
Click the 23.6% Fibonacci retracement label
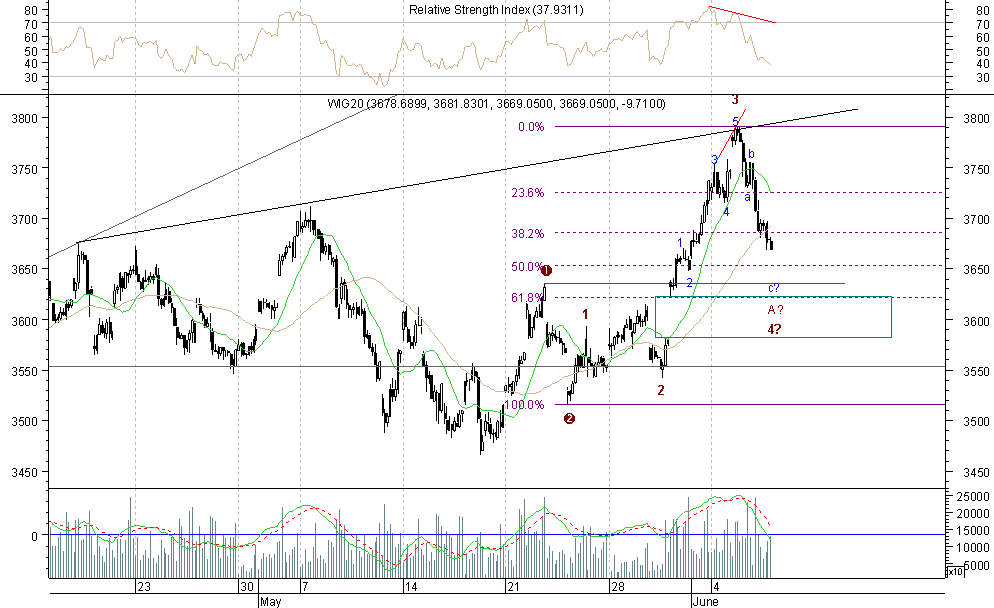[526, 193]
